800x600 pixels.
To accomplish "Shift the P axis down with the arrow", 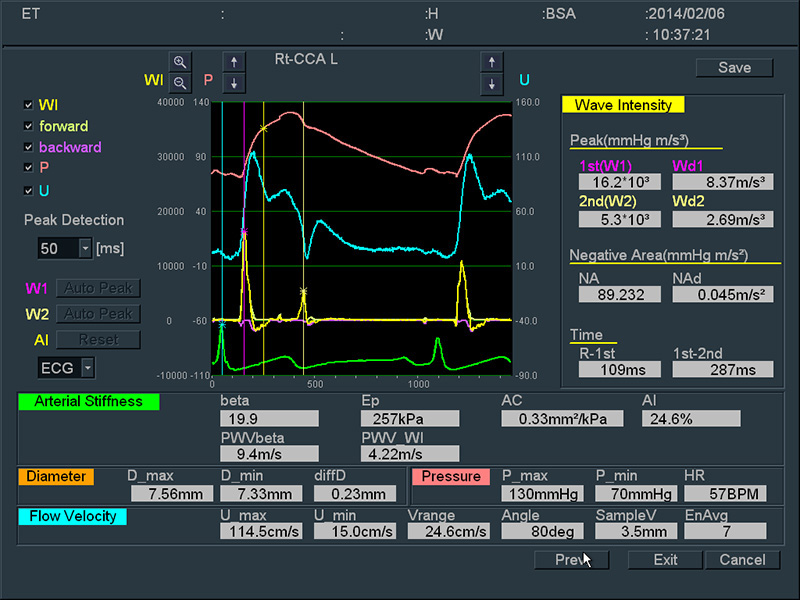I will point(232,82).
